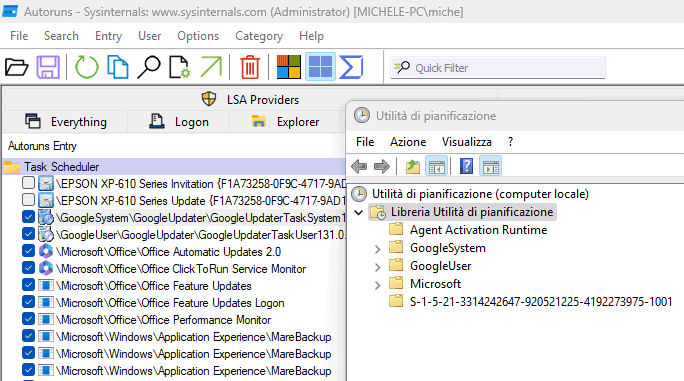
Task: Expand the GoogleUser folder node
Action: pyautogui.click(x=378, y=267)
